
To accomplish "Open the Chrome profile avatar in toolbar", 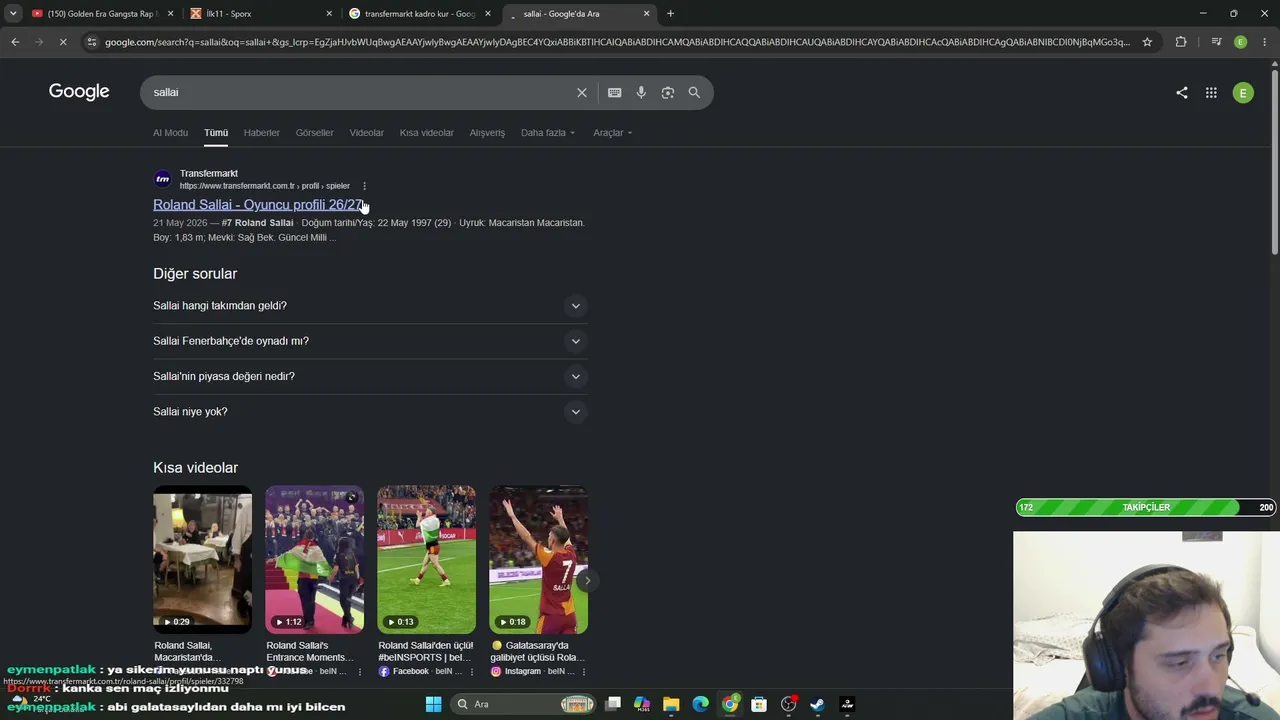I will coord(1241,42).
